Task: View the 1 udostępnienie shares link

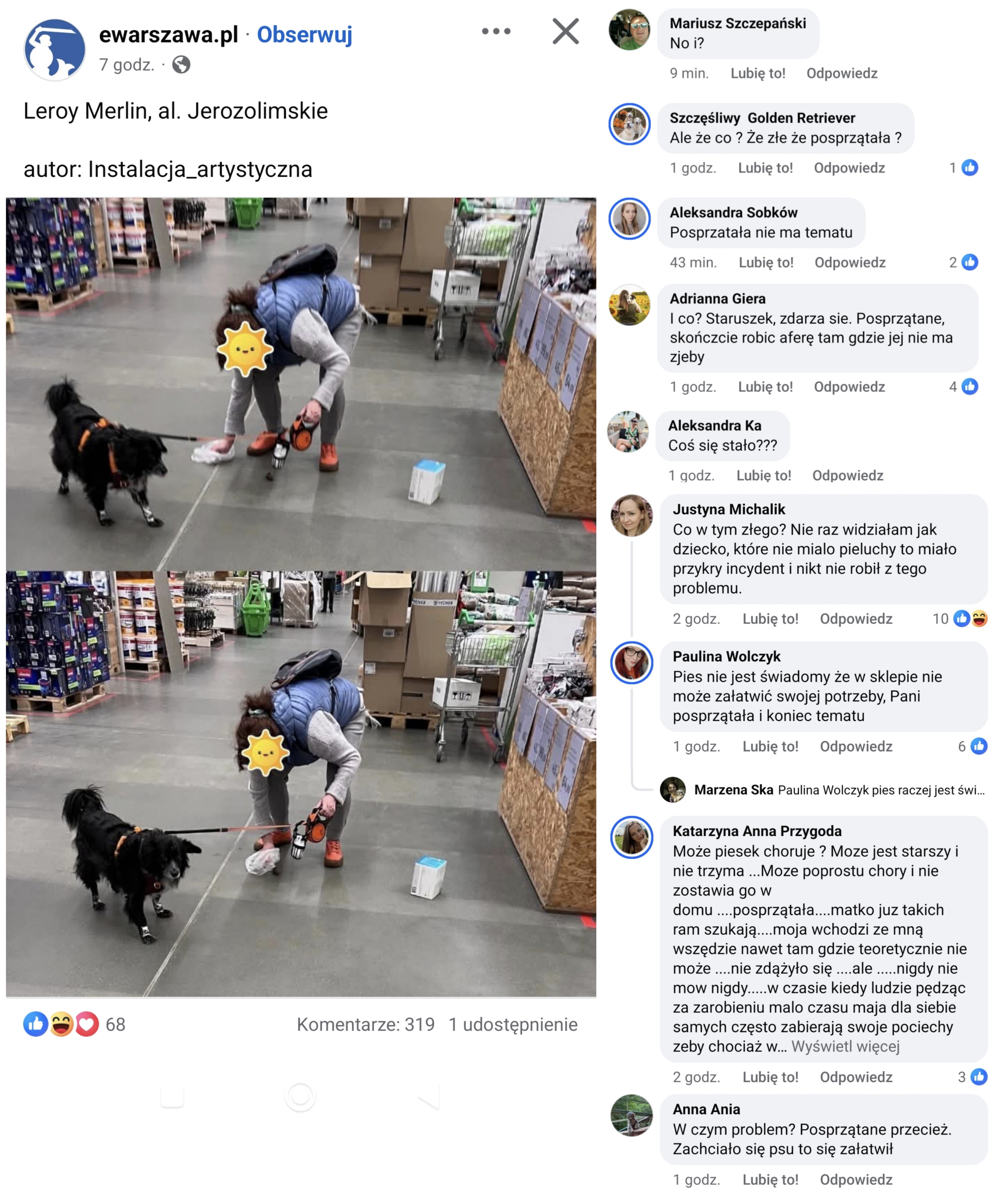Action: click(513, 1024)
